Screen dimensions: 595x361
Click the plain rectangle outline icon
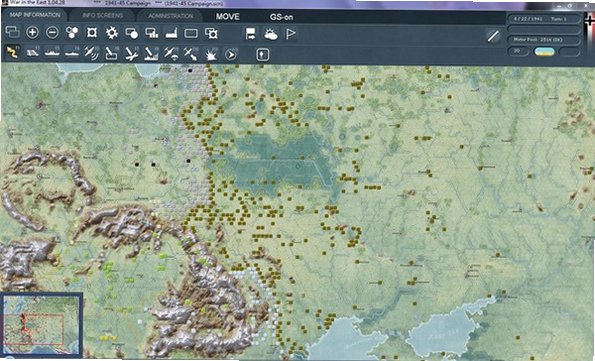pyautogui.click(x=191, y=34)
